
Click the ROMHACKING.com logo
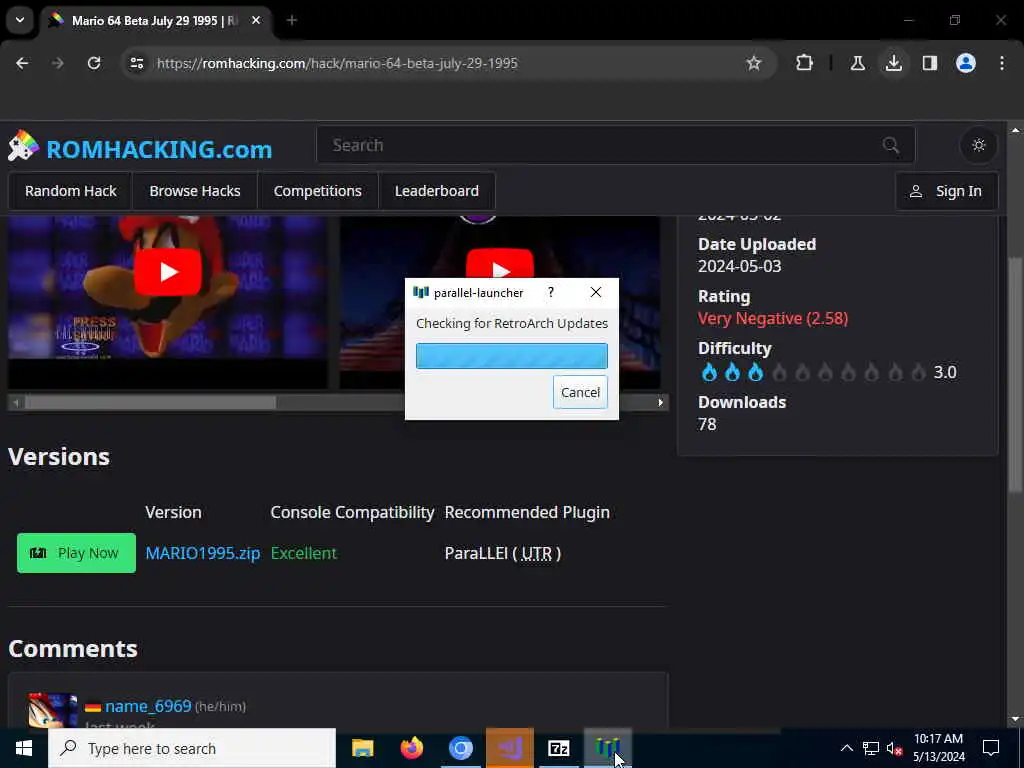140,148
